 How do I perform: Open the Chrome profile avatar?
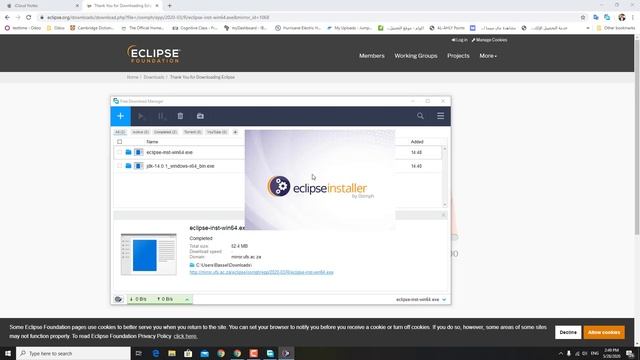click(622, 18)
